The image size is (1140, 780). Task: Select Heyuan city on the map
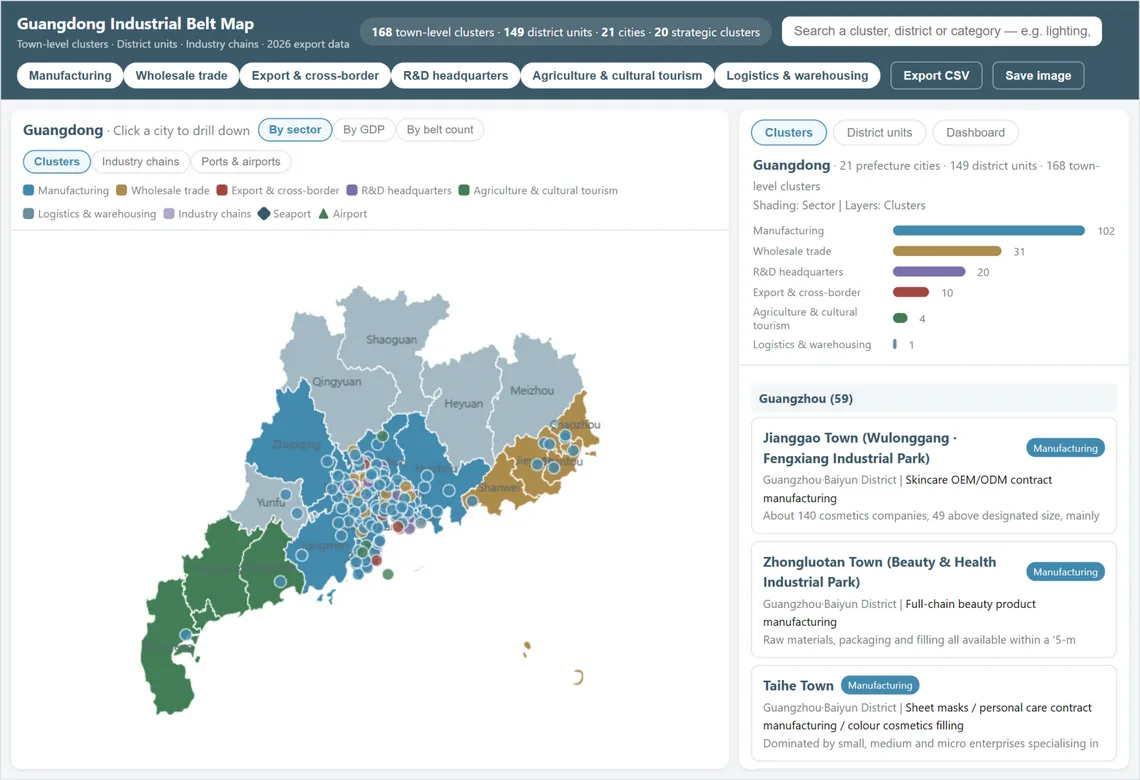click(463, 403)
